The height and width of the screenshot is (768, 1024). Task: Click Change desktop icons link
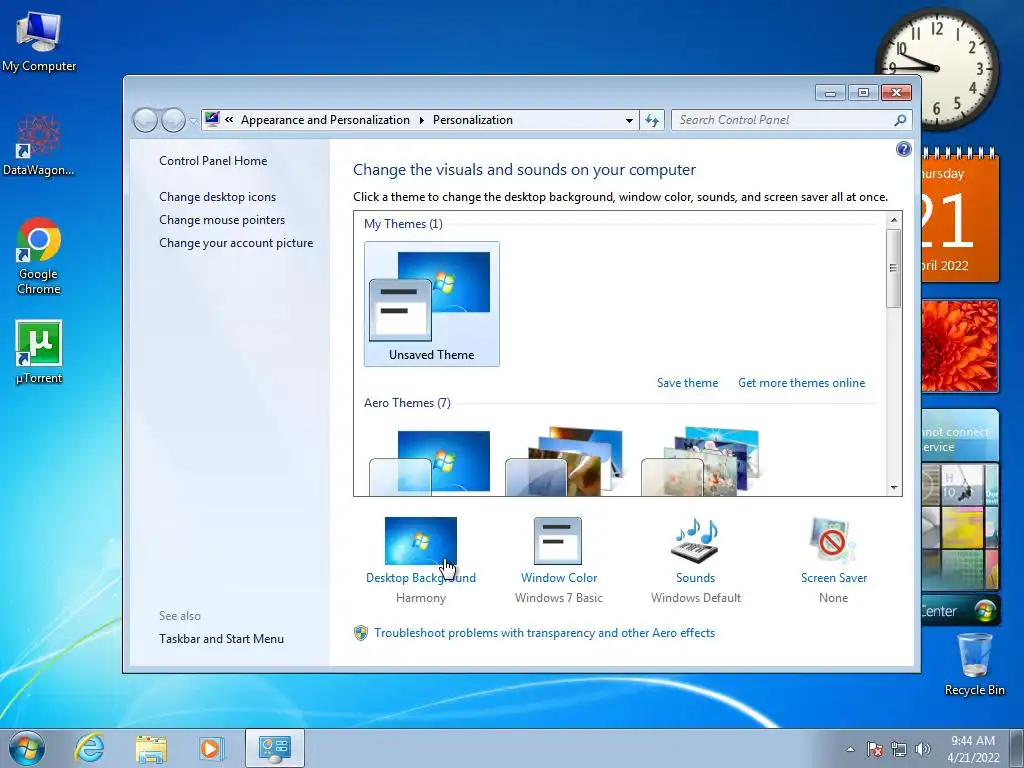point(217,197)
